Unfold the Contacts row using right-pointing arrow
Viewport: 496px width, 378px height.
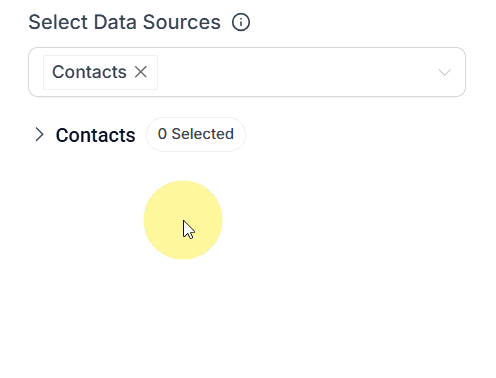click(x=39, y=135)
